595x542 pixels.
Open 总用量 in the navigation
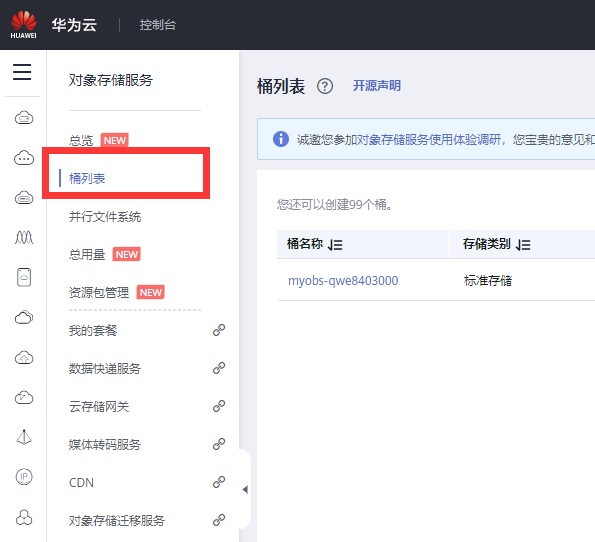click(x=87, y=254)
